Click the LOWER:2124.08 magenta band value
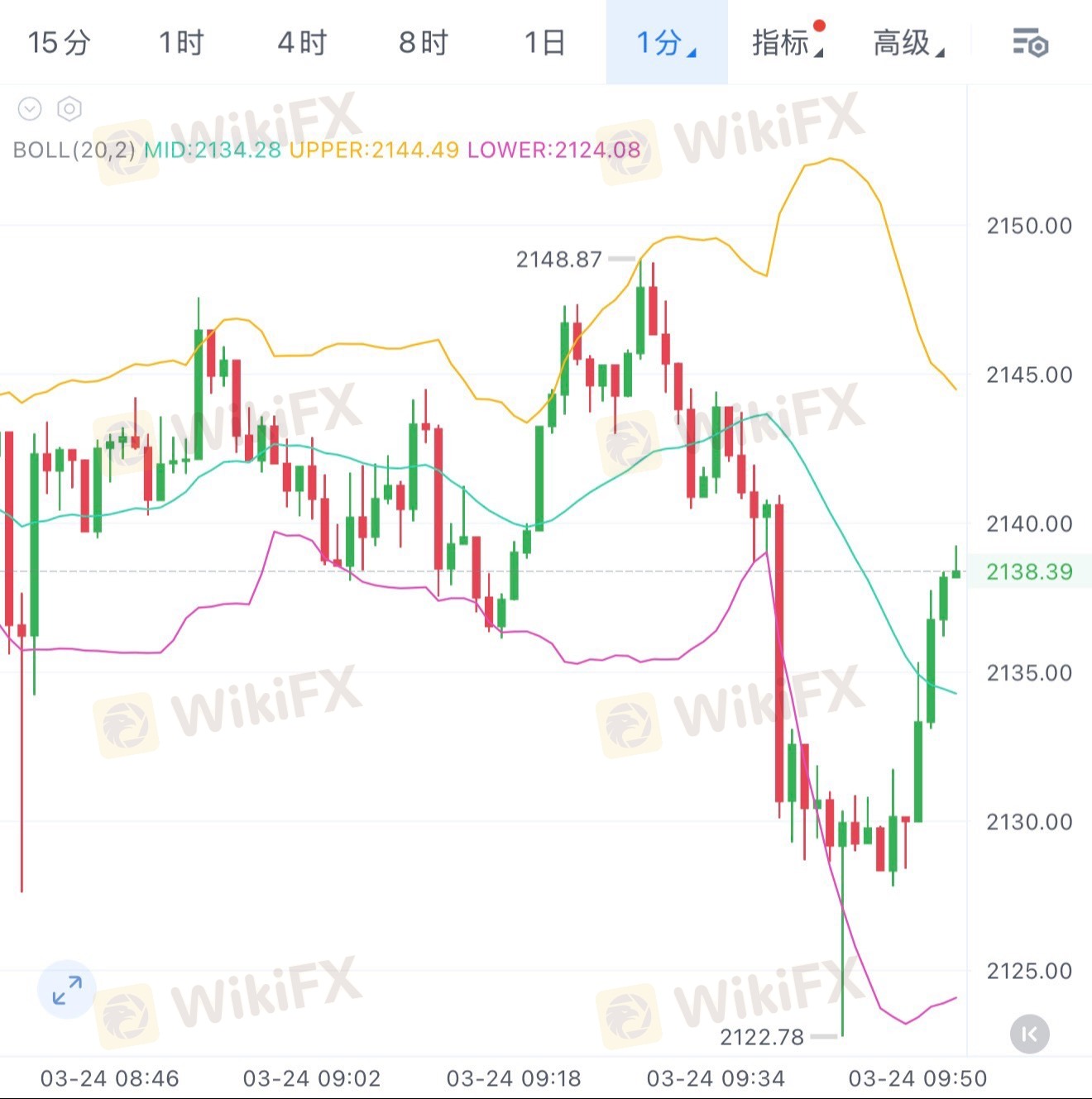Screen dimensions: 1092x1099 [x=554, y=150]
